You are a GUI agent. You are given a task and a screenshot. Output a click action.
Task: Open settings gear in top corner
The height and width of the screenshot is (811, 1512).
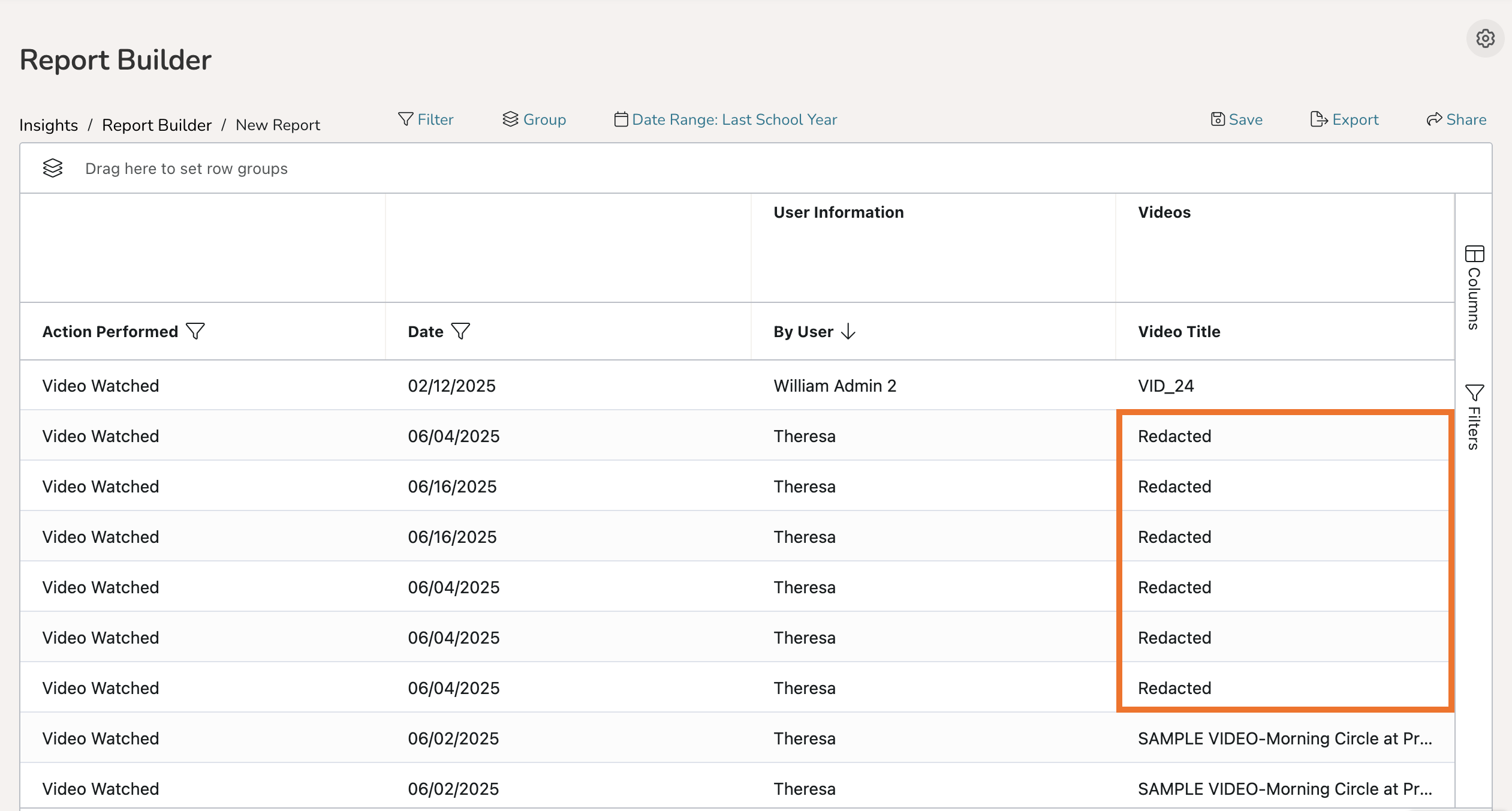1484,39
